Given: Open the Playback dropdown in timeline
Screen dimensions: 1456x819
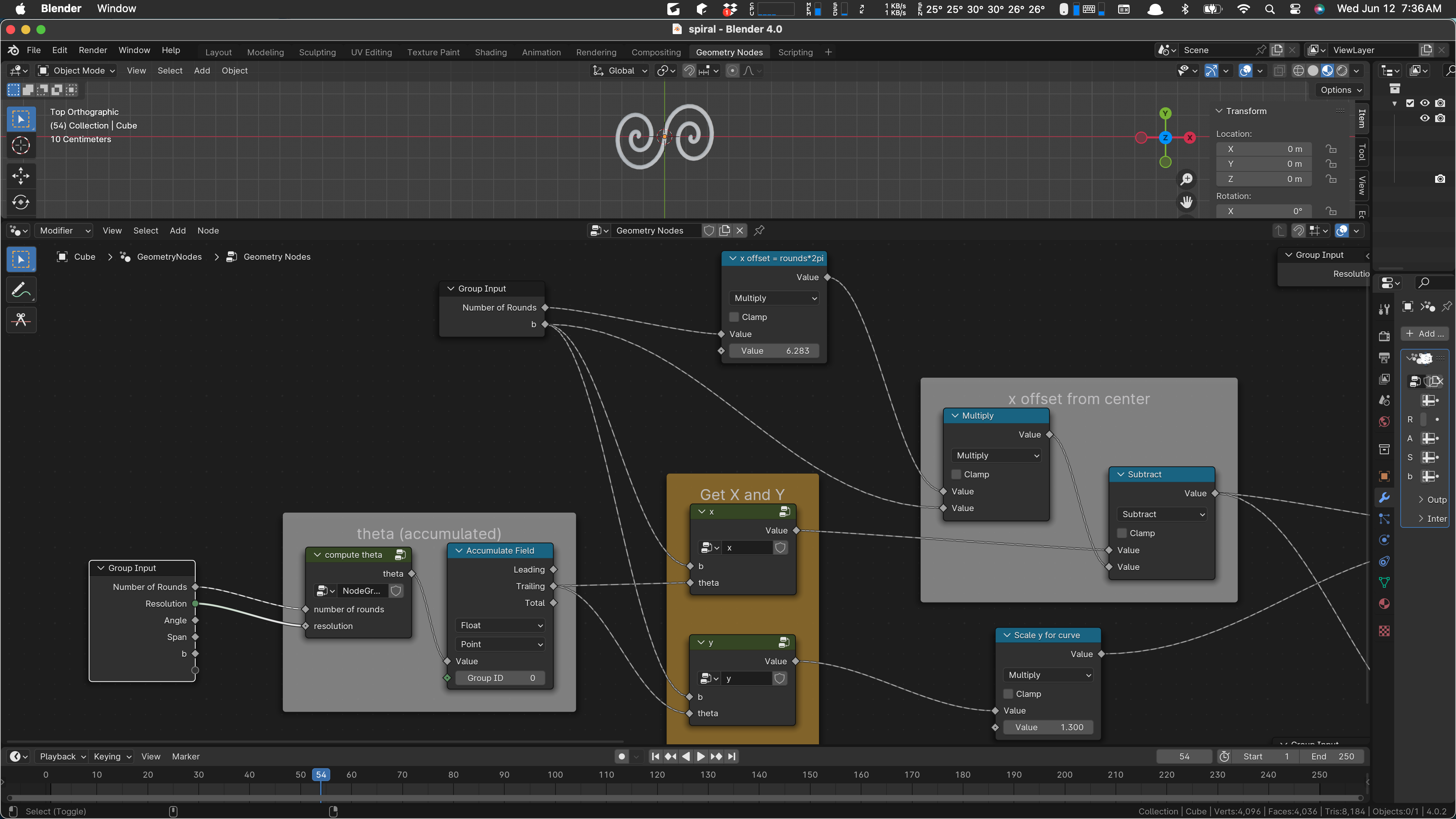Looking at the screenshot, I should 62,756.
